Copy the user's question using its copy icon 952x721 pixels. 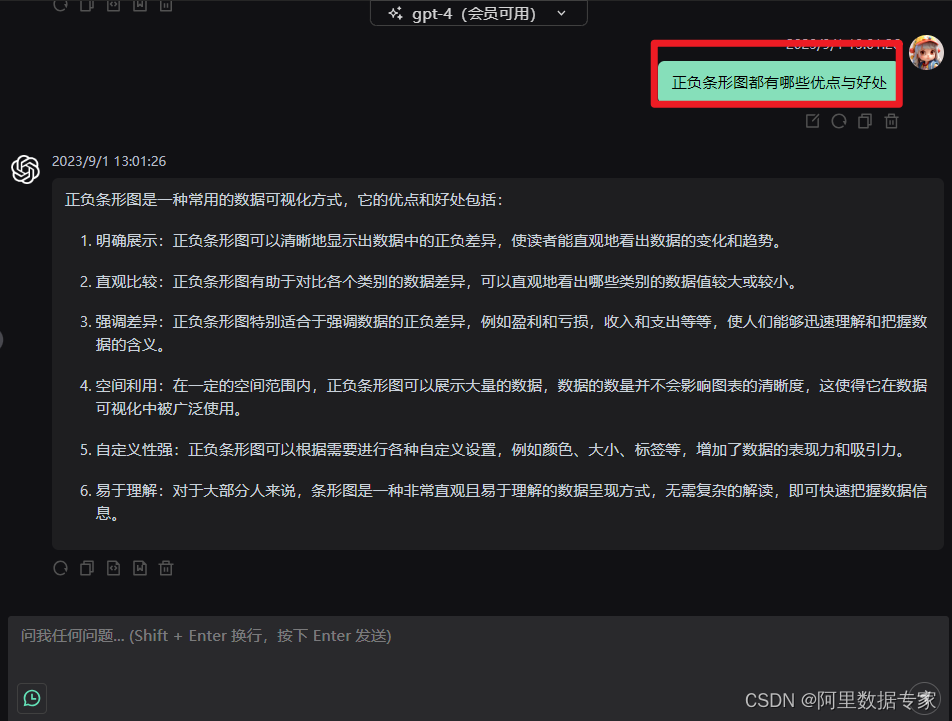pos(864,120)
